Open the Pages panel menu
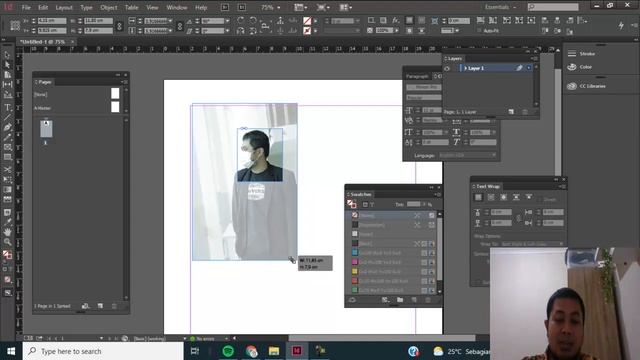Screen dimensions: 640x360 click(125, 82)
